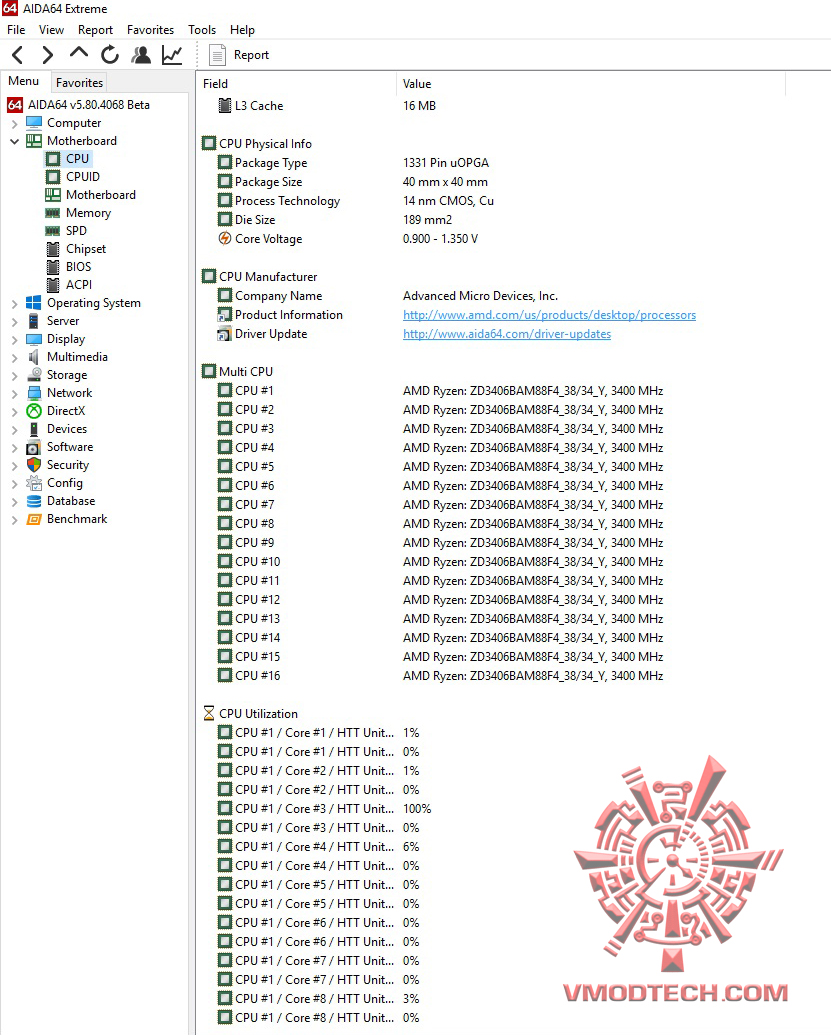Click the DirectX Xbox logo icon
Screen dimensions: 831x1035
tap(34, 411)
